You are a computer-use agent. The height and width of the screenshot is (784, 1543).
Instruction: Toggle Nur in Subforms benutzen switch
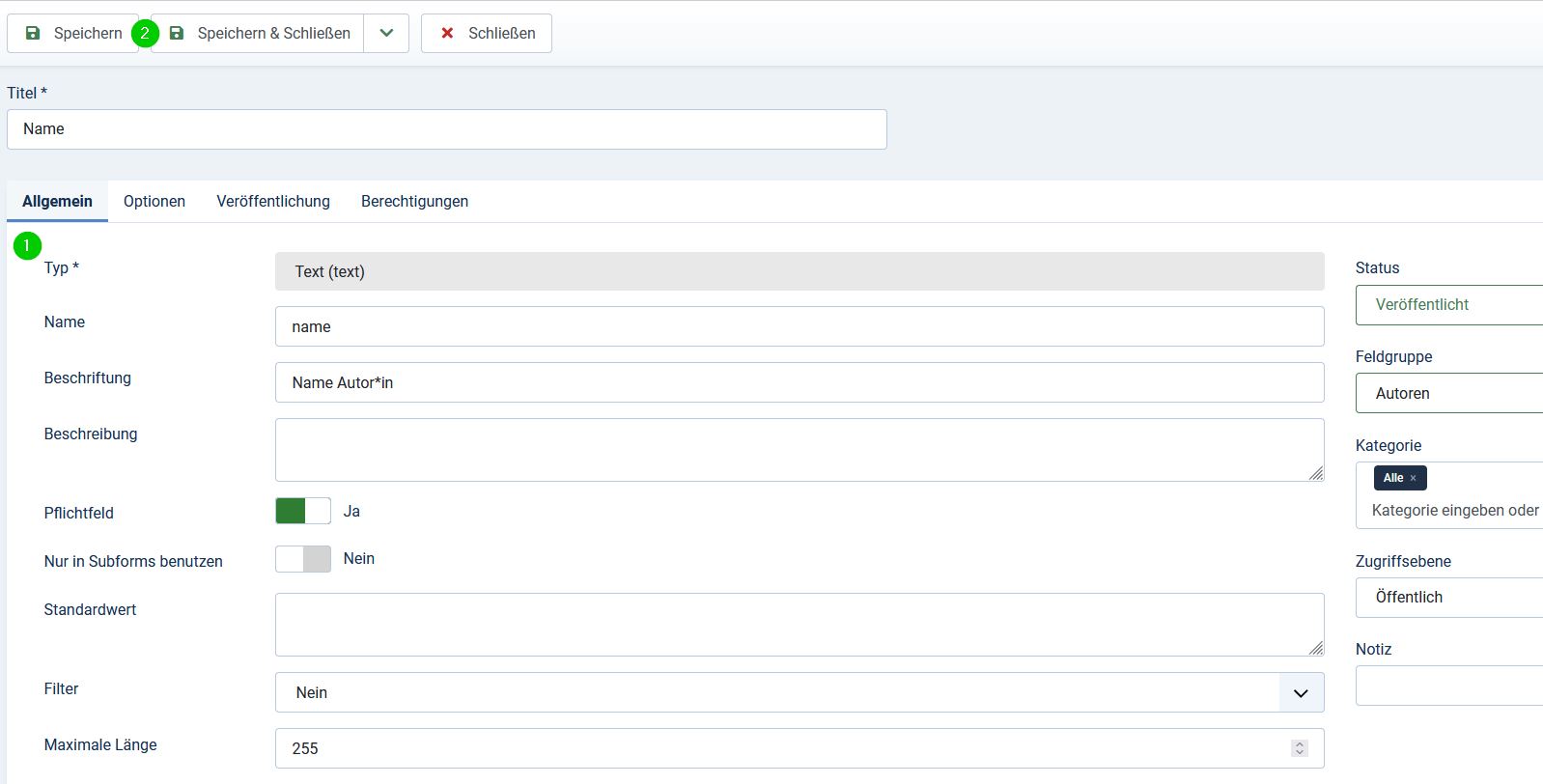[303, 559]
